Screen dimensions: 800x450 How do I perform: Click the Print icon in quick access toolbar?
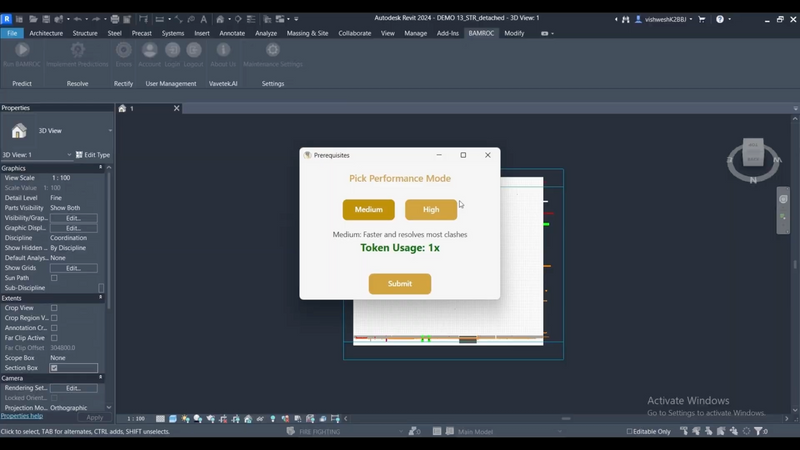pos(115,19)
